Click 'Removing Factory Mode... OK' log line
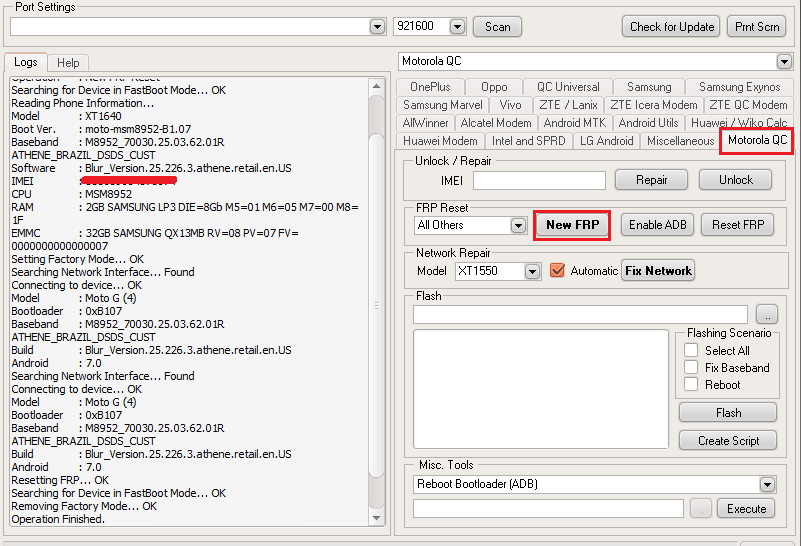The height and width of the screenshot is (546, 801). pos(84,506)
